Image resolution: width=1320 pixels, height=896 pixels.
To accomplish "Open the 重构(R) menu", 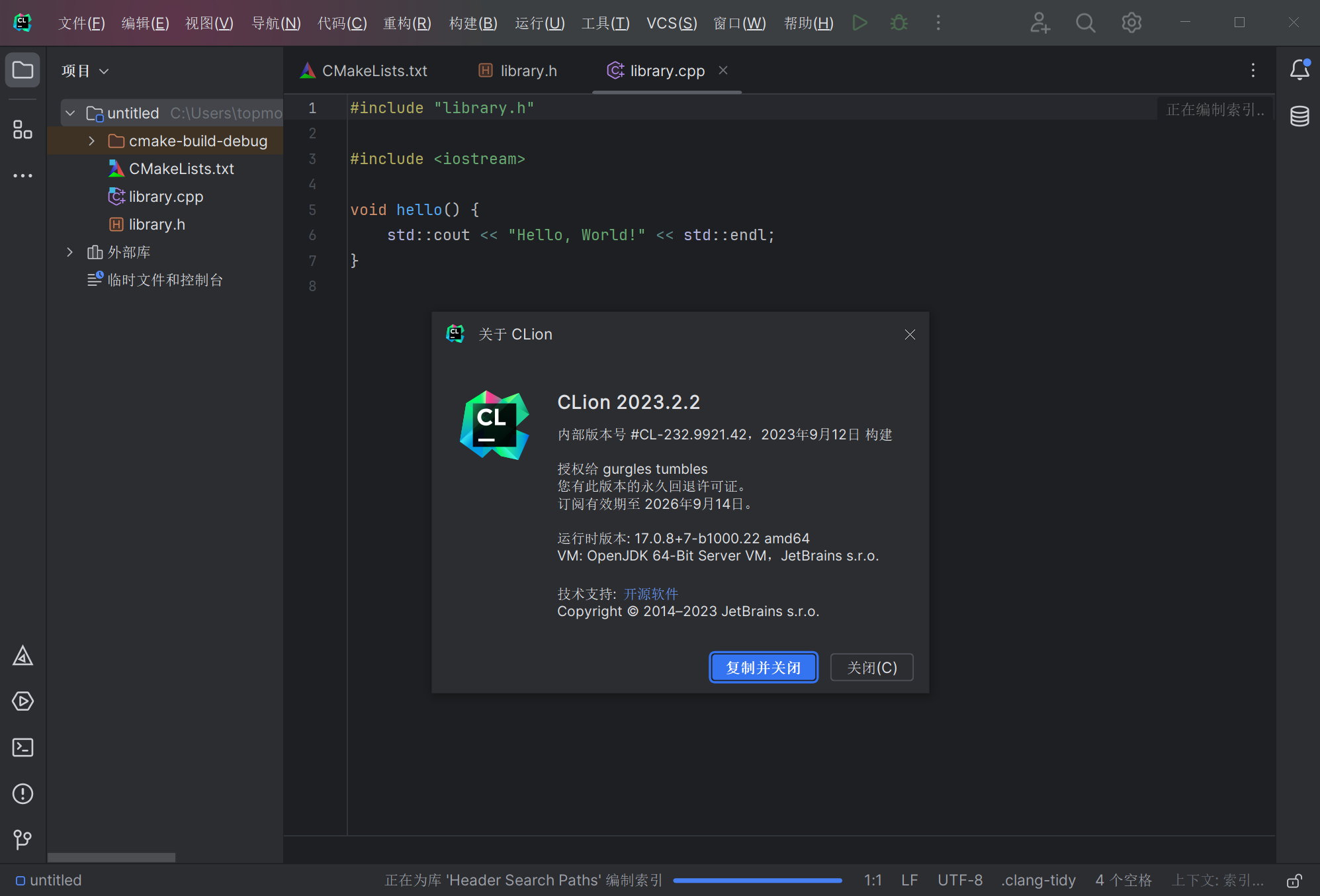I will point(407,23).
